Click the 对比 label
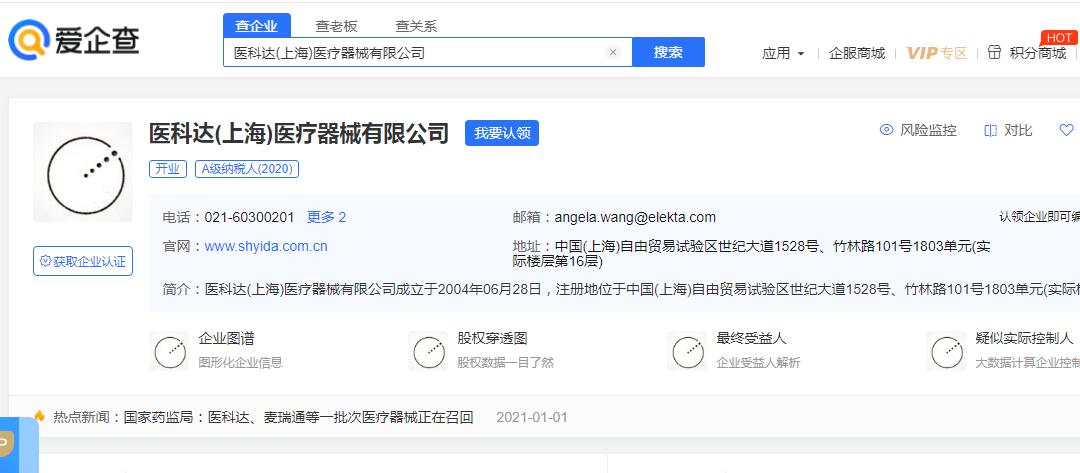Viewport: 1080px width, 473px height. tap(1018, 130)
